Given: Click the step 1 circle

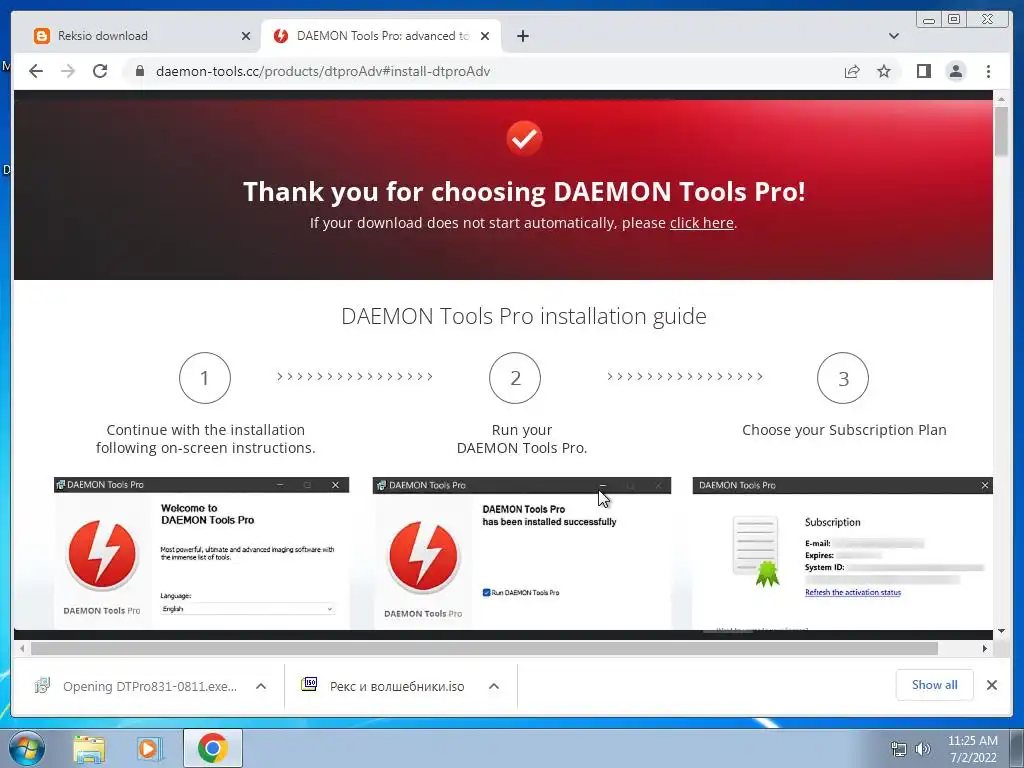Looking at the screenshot, I should coord(204,377).
